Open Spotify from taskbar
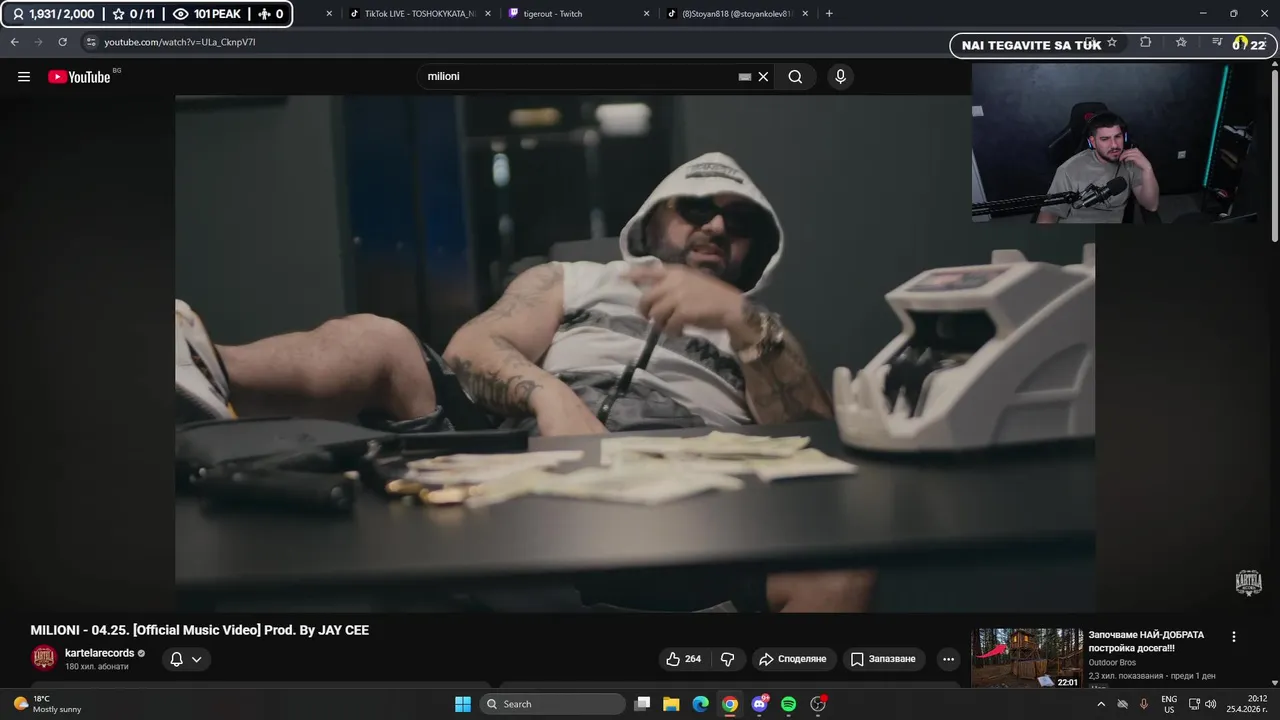1280x720 pixels. pos(788,704)
